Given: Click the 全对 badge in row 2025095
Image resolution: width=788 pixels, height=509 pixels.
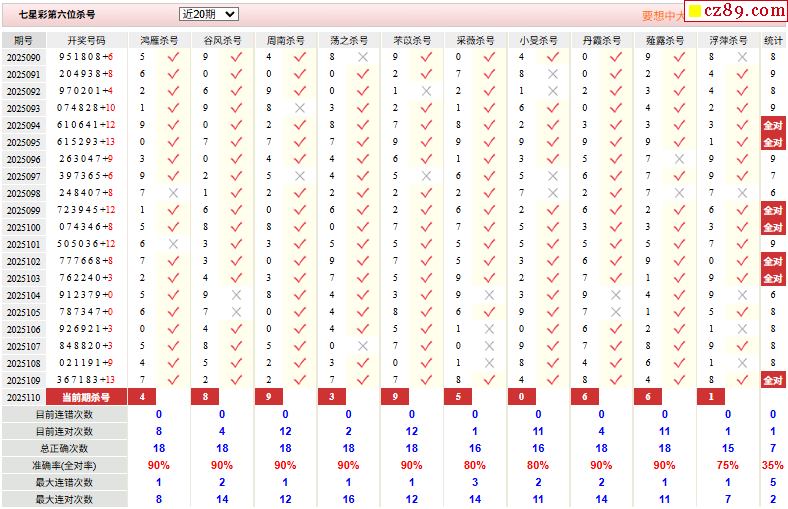Looking at the screenshot, I should click(x=773, y=142).
